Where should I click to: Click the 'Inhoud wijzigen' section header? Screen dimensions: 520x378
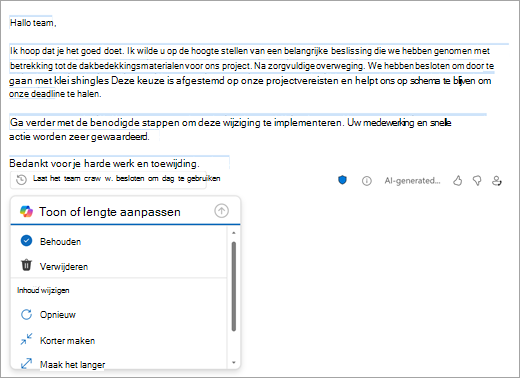click(43, 290)
